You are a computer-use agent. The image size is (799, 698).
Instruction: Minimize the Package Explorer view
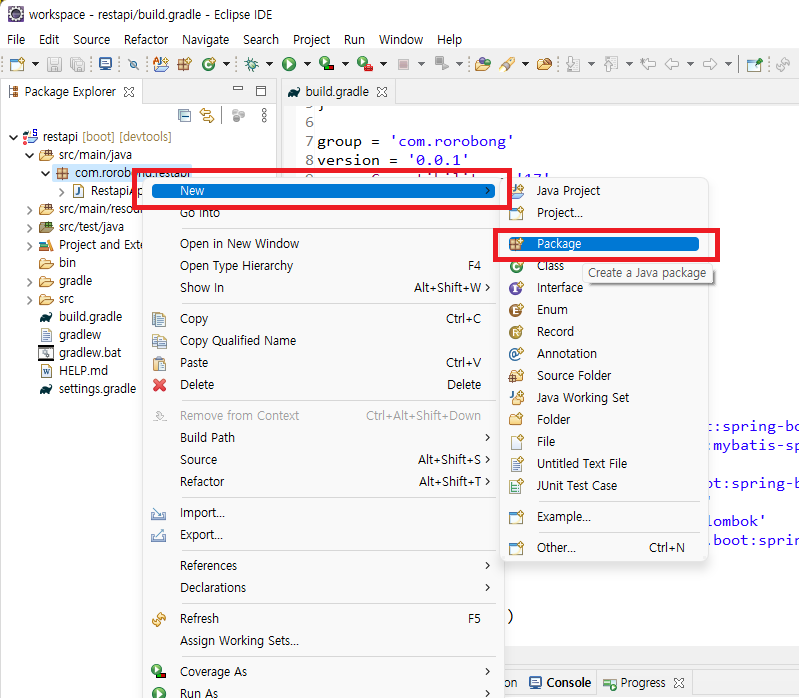(x=238, y=89)
